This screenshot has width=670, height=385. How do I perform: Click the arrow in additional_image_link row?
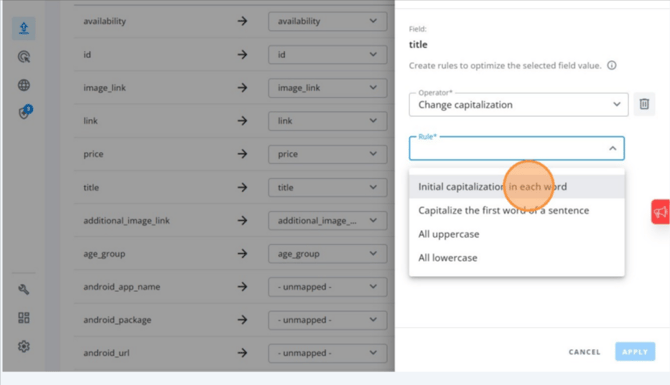242,220
